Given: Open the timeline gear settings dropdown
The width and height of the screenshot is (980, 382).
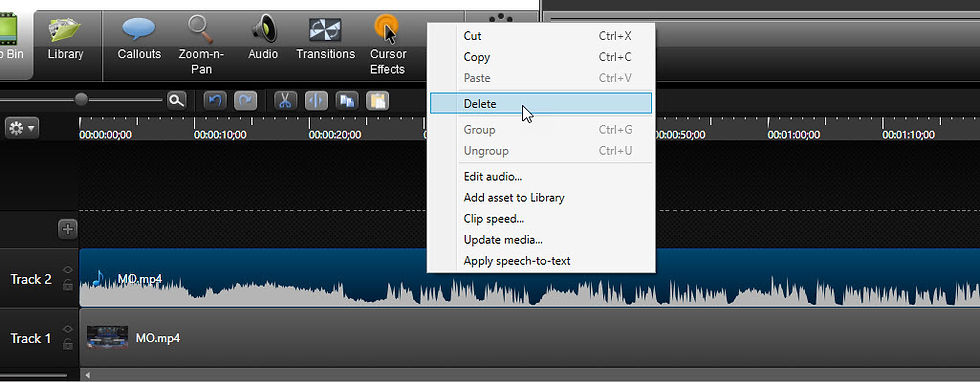Looking at the screenshot, I should (x=22, y=128).
